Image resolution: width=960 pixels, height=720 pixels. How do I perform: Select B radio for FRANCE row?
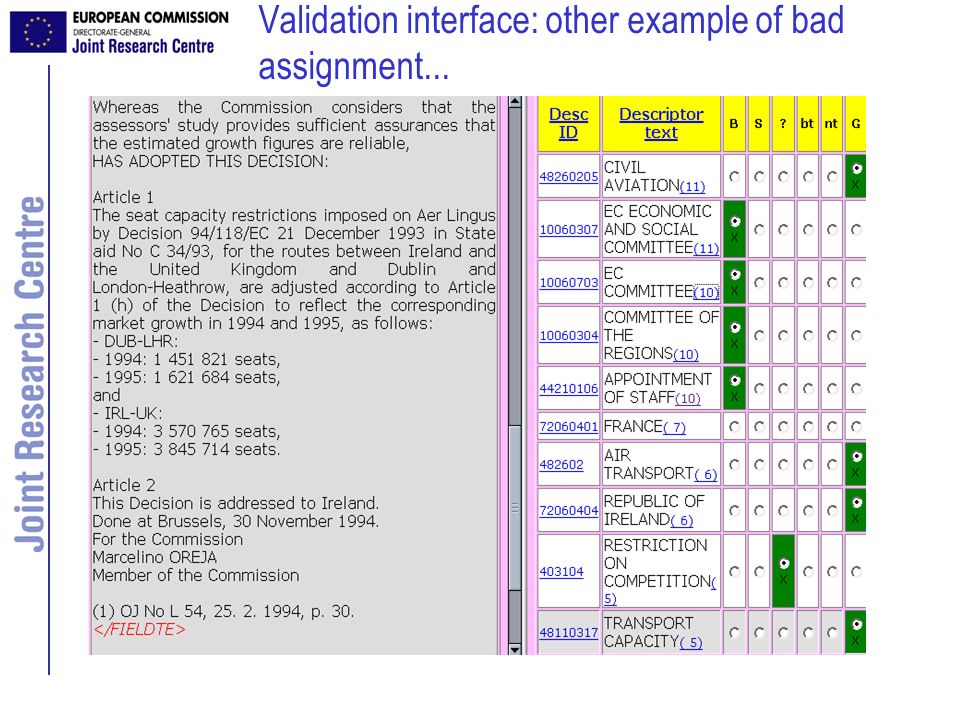pyautogui.click(x=734, y=426)
